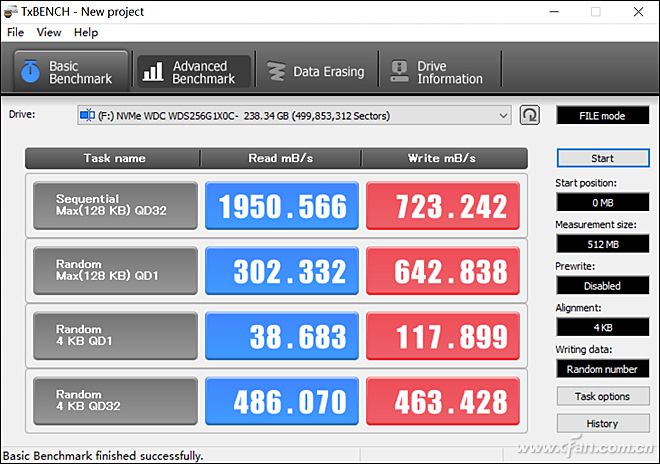
Task: Click the Alignment: label
Action: (x=578, y=308)
